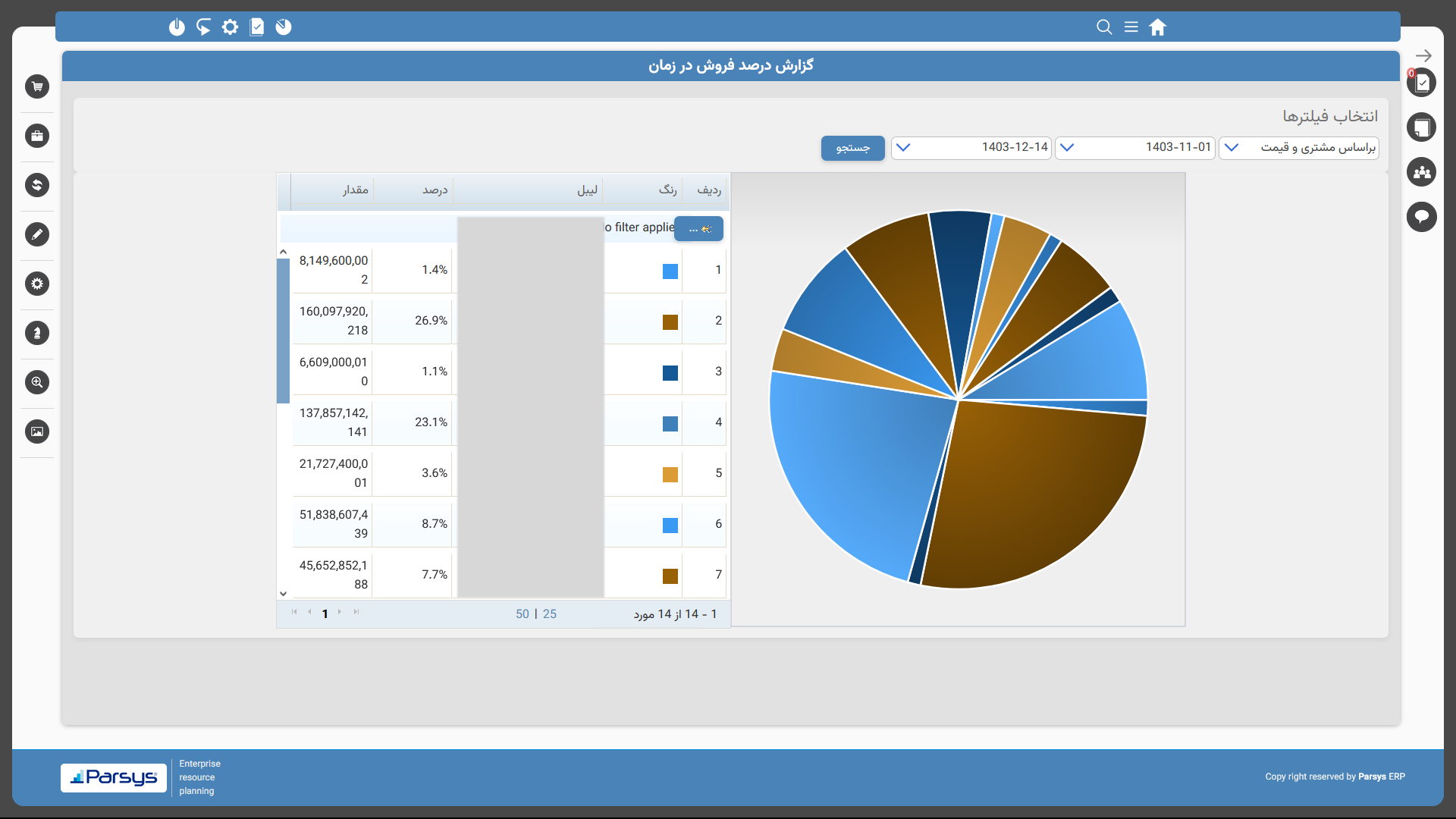Image resolution: width=1456 pixels, height=819 pixels.
Task: Click the shopping cart sidebar icon
Action: (x=37, y=86)
